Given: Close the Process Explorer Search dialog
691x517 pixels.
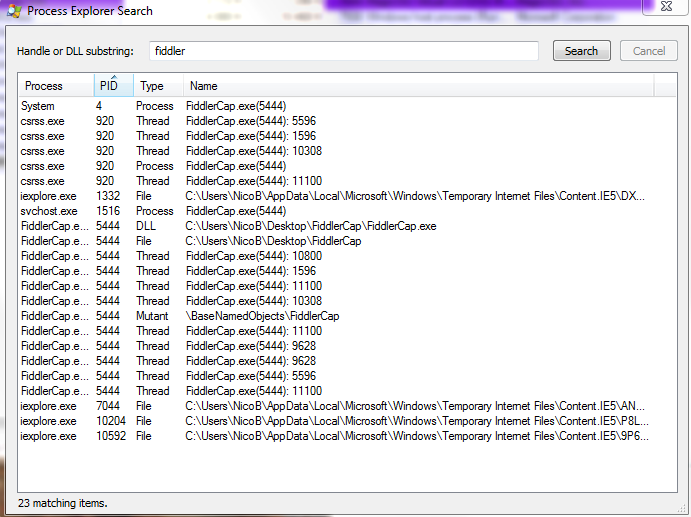Looking at the screenshot, I should [x=666, y=7].
